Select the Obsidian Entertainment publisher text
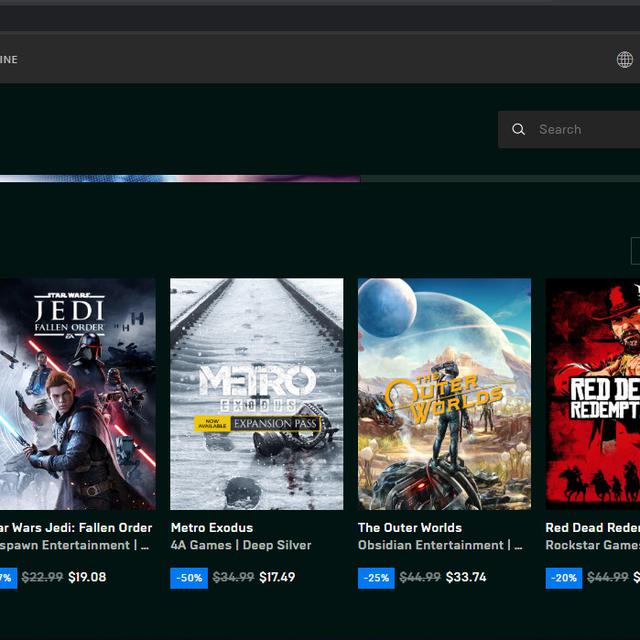The width and height of the screenshot is (640, 640). click(x=440, y=545)
